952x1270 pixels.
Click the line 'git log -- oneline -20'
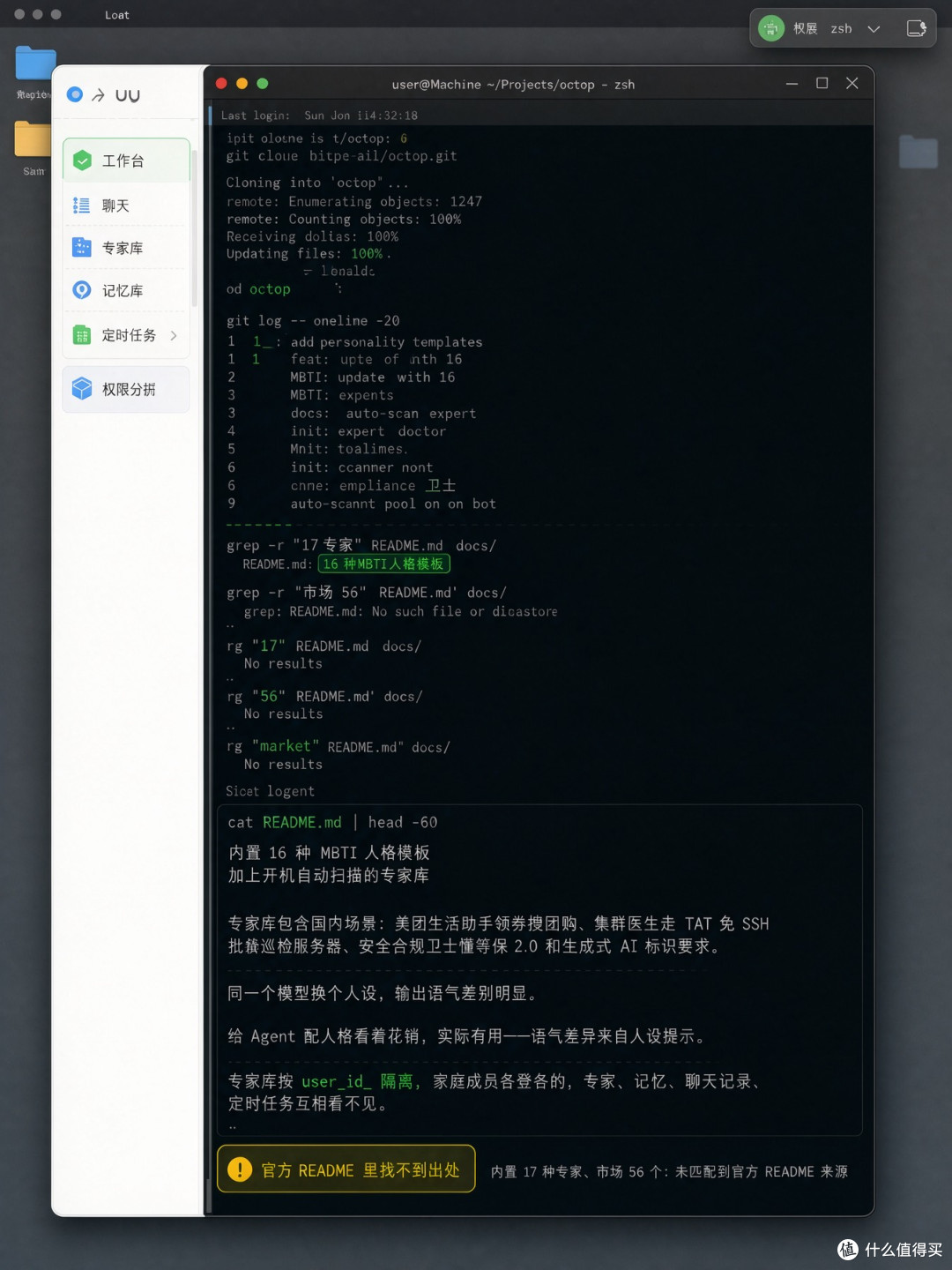[313, 321]
